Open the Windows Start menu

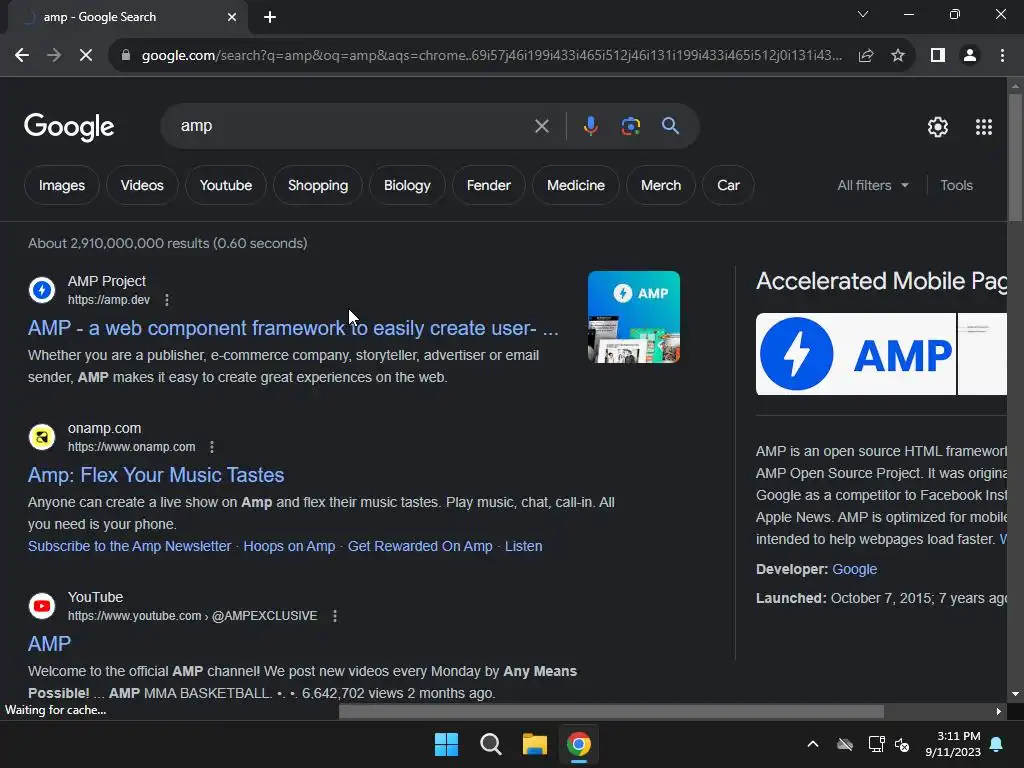point(447,744)
